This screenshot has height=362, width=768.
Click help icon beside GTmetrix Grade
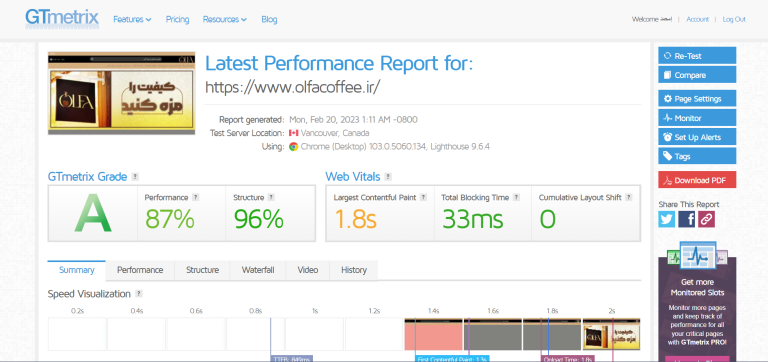(135, 177)
